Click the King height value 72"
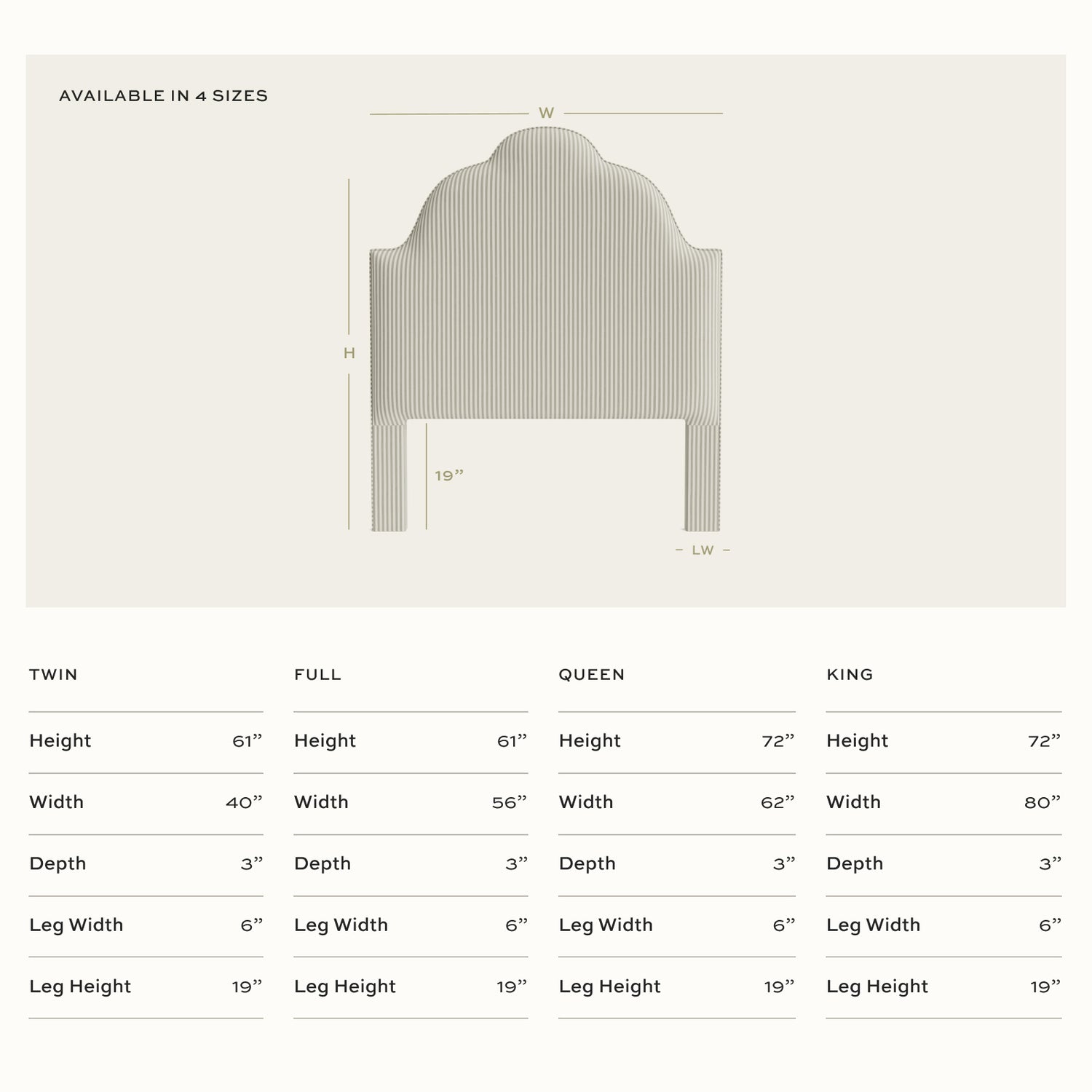The image size is (1092, 1092). coord(1044,741)
